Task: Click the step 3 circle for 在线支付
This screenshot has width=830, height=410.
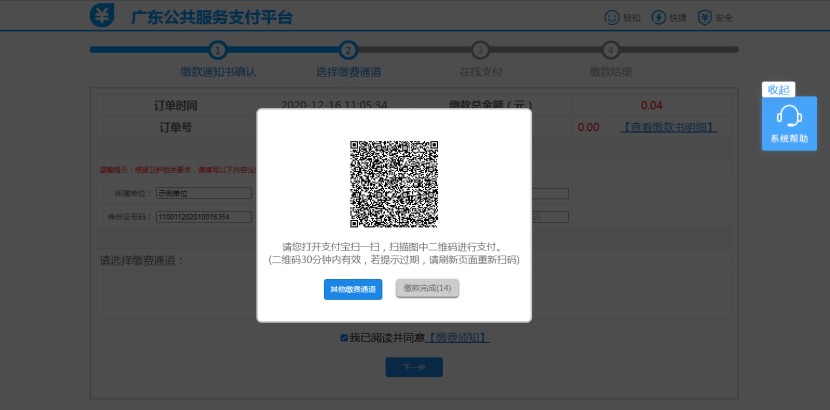Action: pos(480,49)
